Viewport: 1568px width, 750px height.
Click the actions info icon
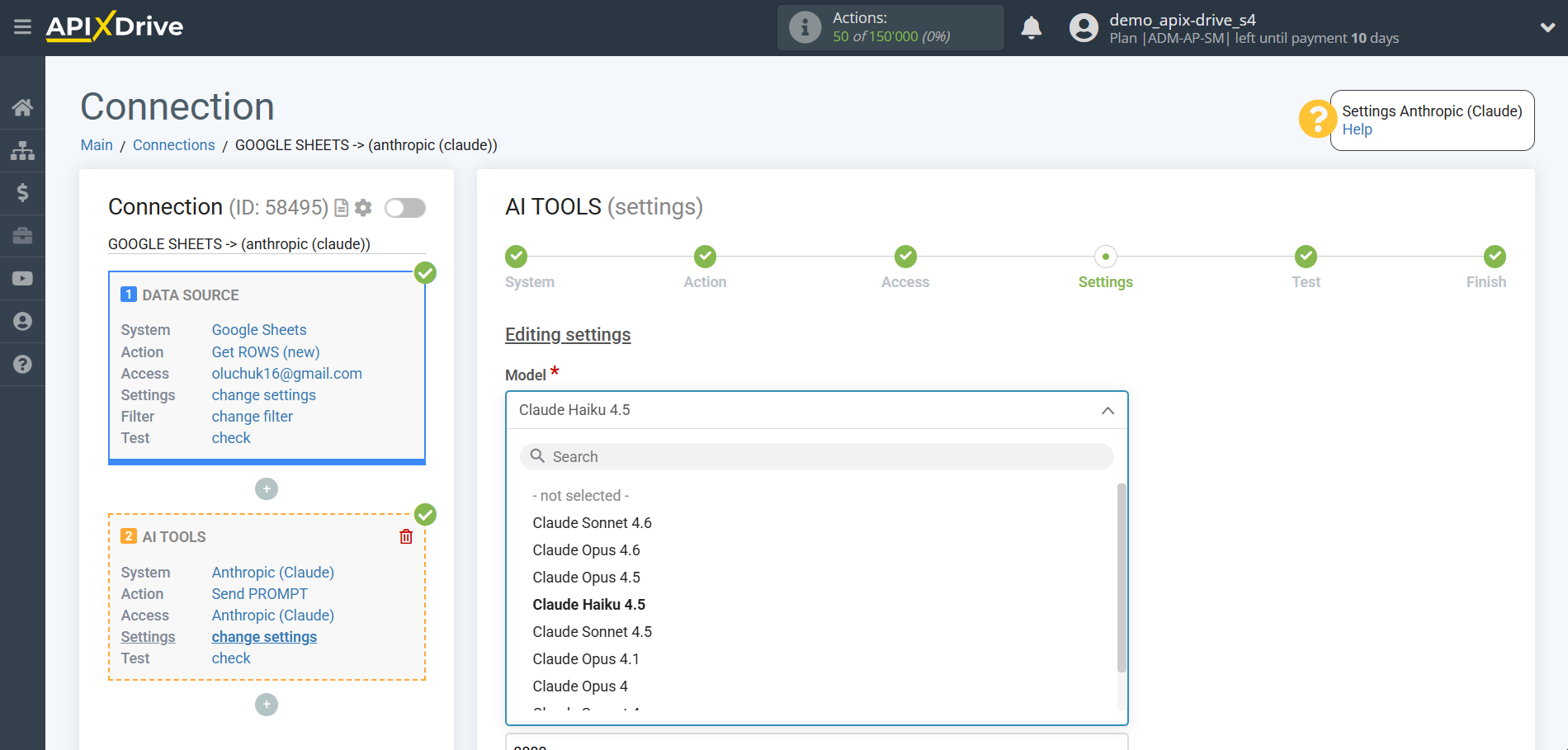[x=805, y=27]
